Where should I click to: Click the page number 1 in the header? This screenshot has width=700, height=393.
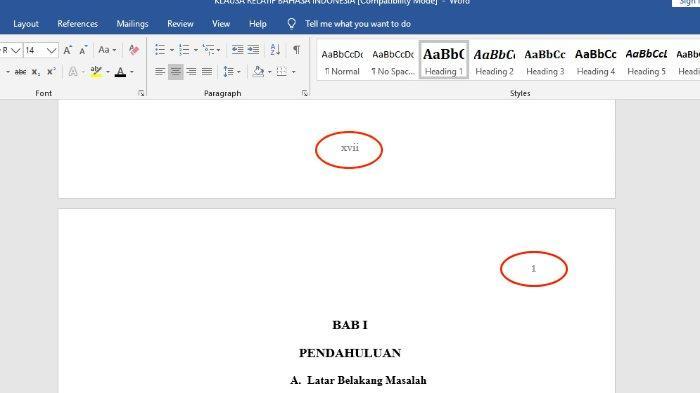click(533, 268)
